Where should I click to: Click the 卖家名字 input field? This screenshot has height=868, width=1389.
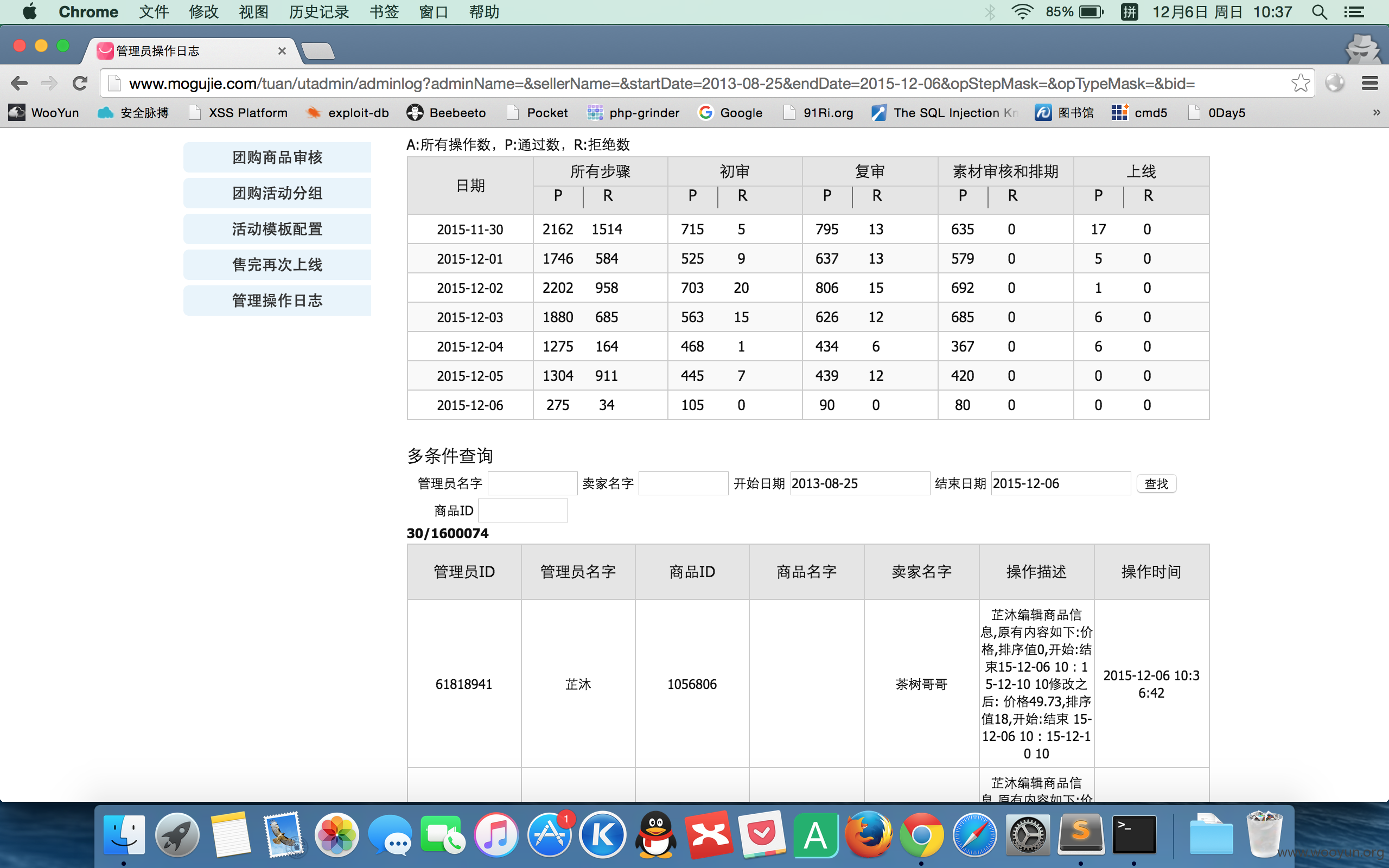683,483
